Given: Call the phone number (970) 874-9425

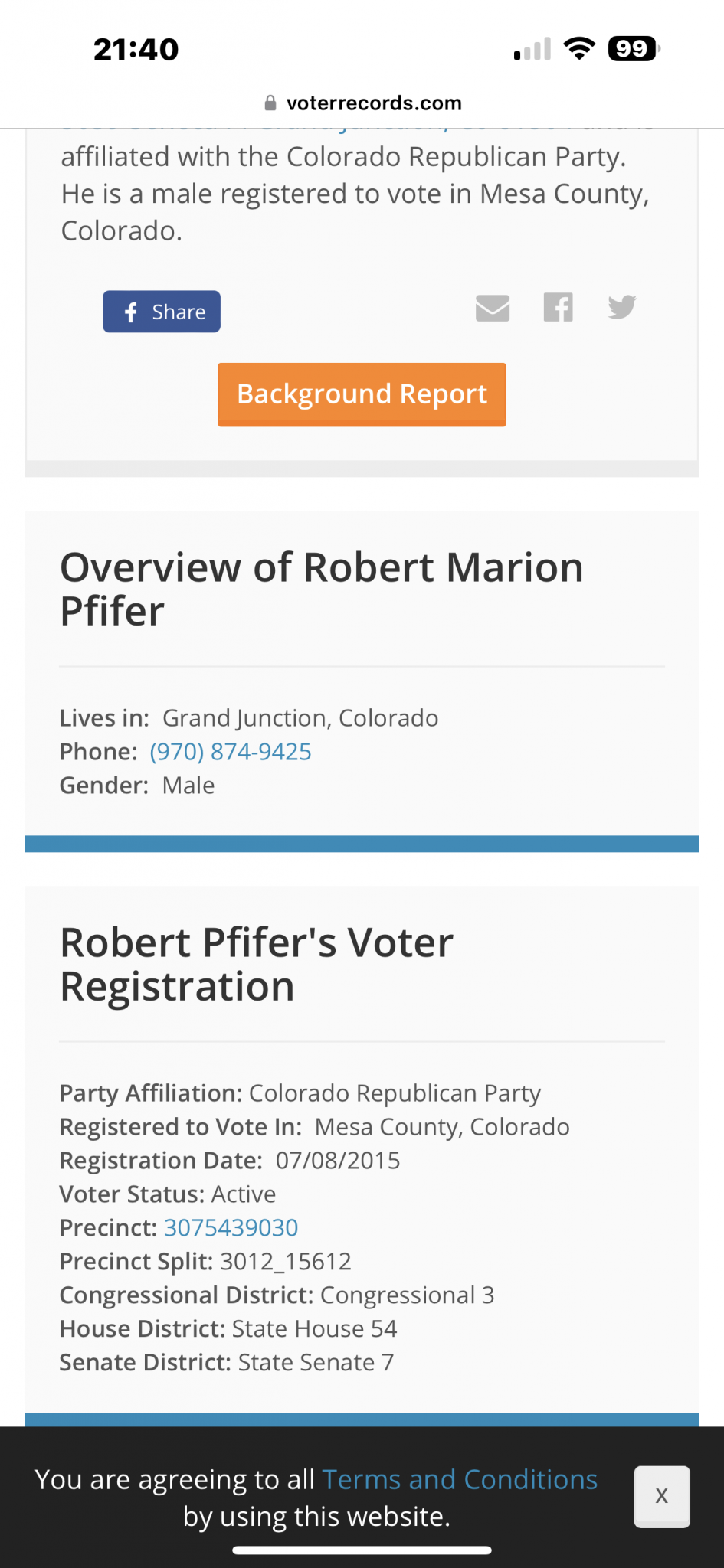Looking at the screenshot, I should 231,752.
